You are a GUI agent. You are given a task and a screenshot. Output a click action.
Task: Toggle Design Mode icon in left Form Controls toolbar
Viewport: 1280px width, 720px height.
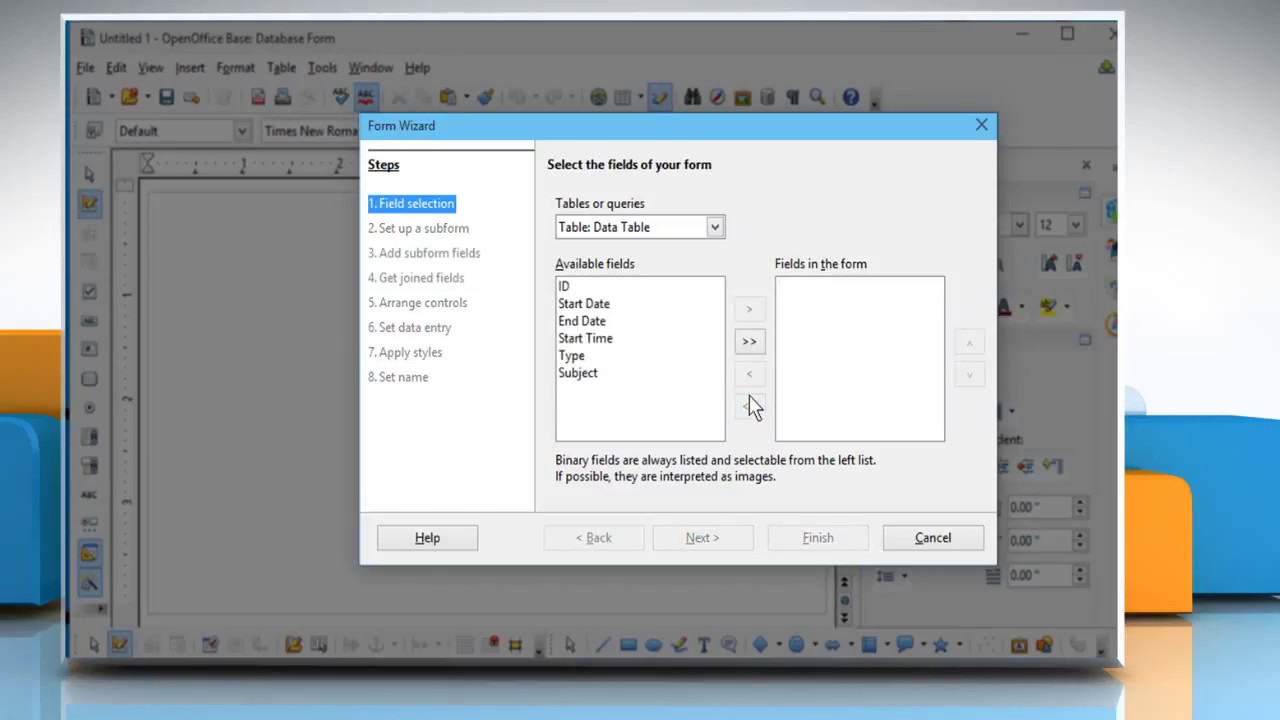(90, 203)
